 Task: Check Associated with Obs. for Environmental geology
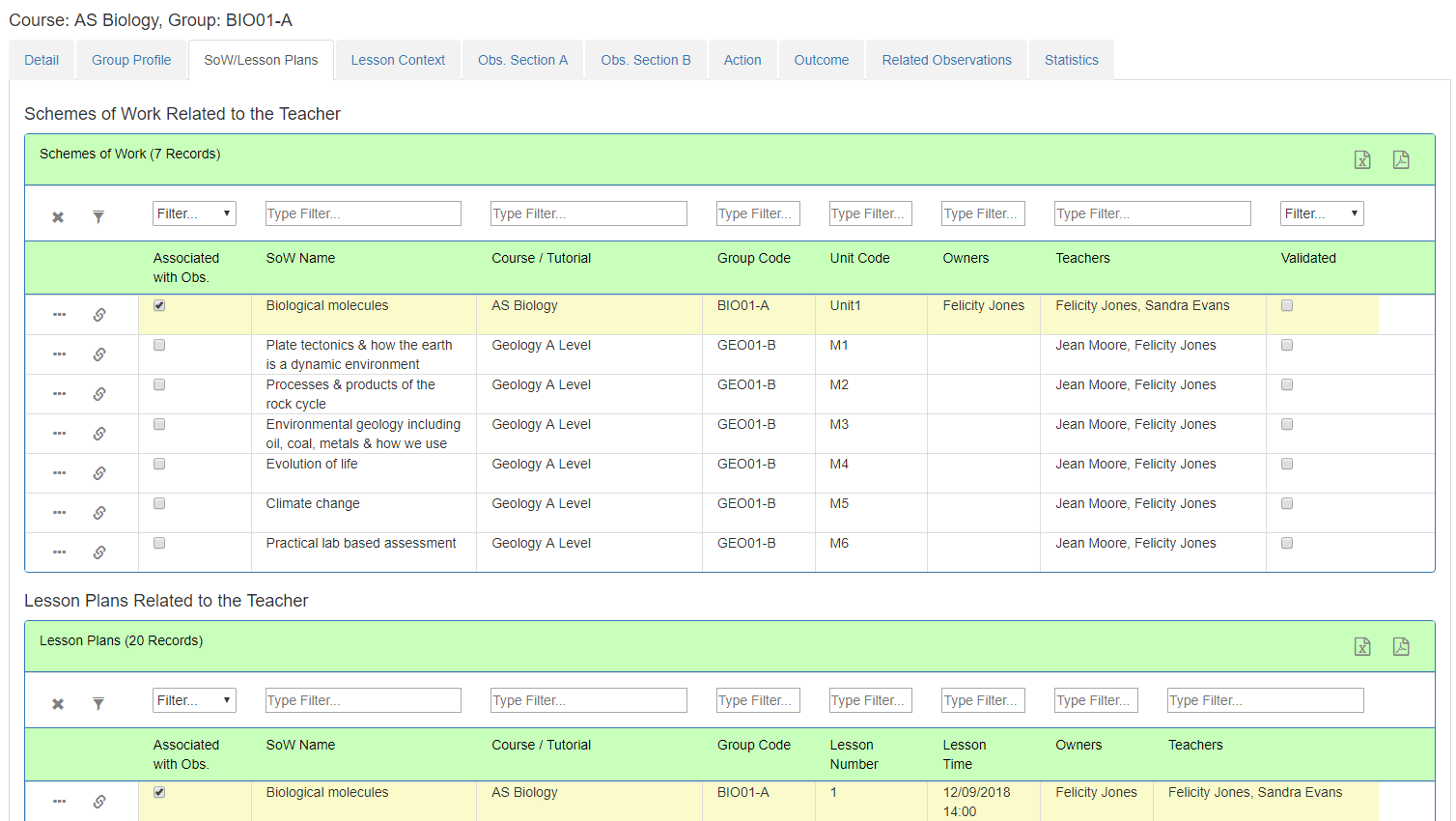(x=159, y=424)
